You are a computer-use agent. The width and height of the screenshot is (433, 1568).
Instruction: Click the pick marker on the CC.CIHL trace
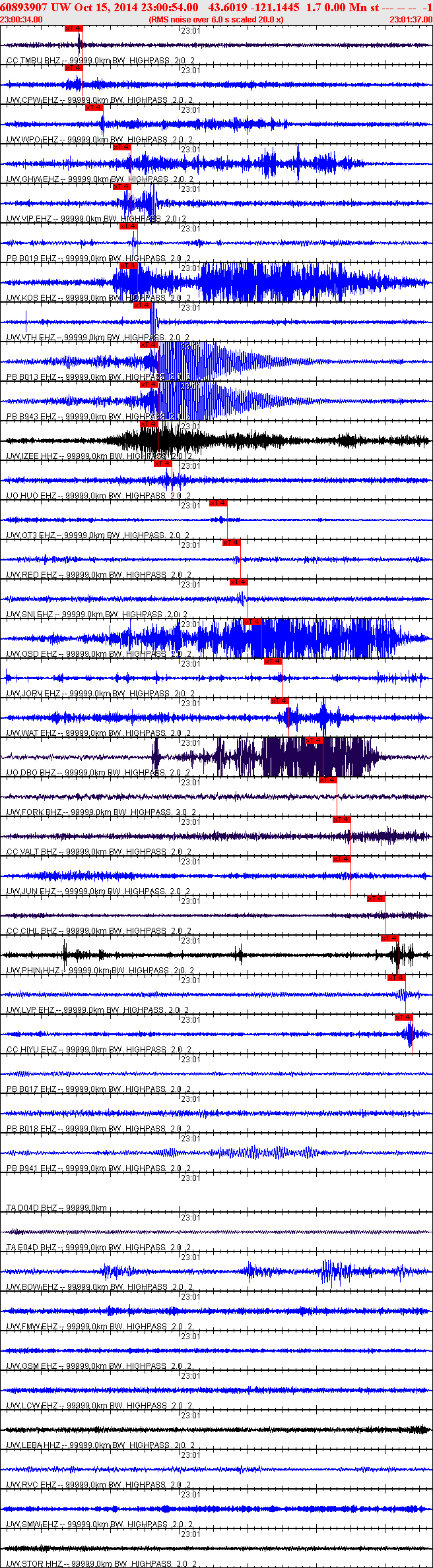point(376,899)
